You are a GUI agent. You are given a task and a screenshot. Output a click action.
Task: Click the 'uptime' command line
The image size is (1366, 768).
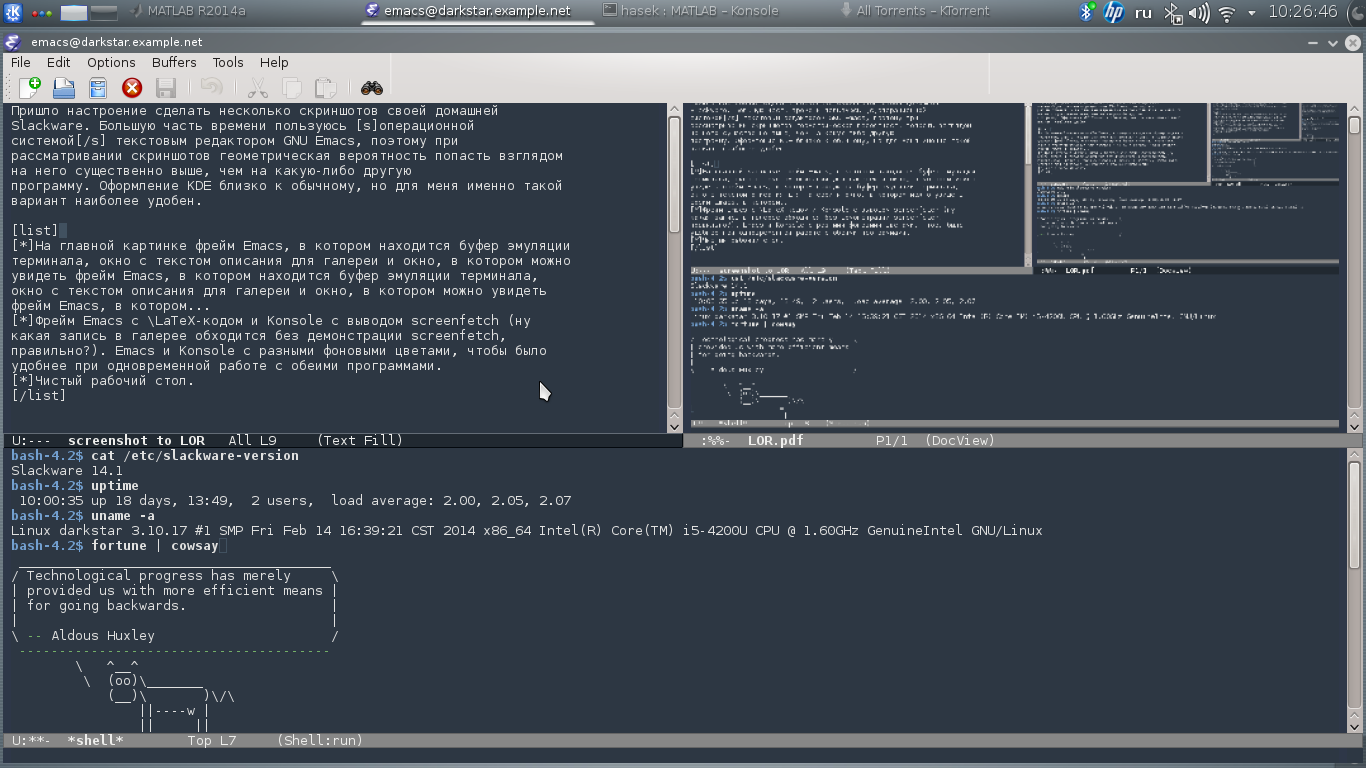115,485
